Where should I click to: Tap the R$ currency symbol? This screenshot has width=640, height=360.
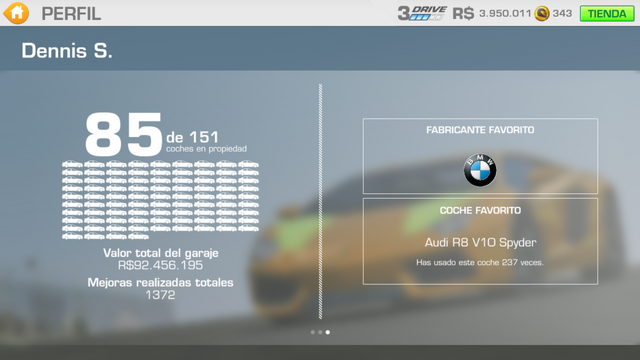[463, 13]
